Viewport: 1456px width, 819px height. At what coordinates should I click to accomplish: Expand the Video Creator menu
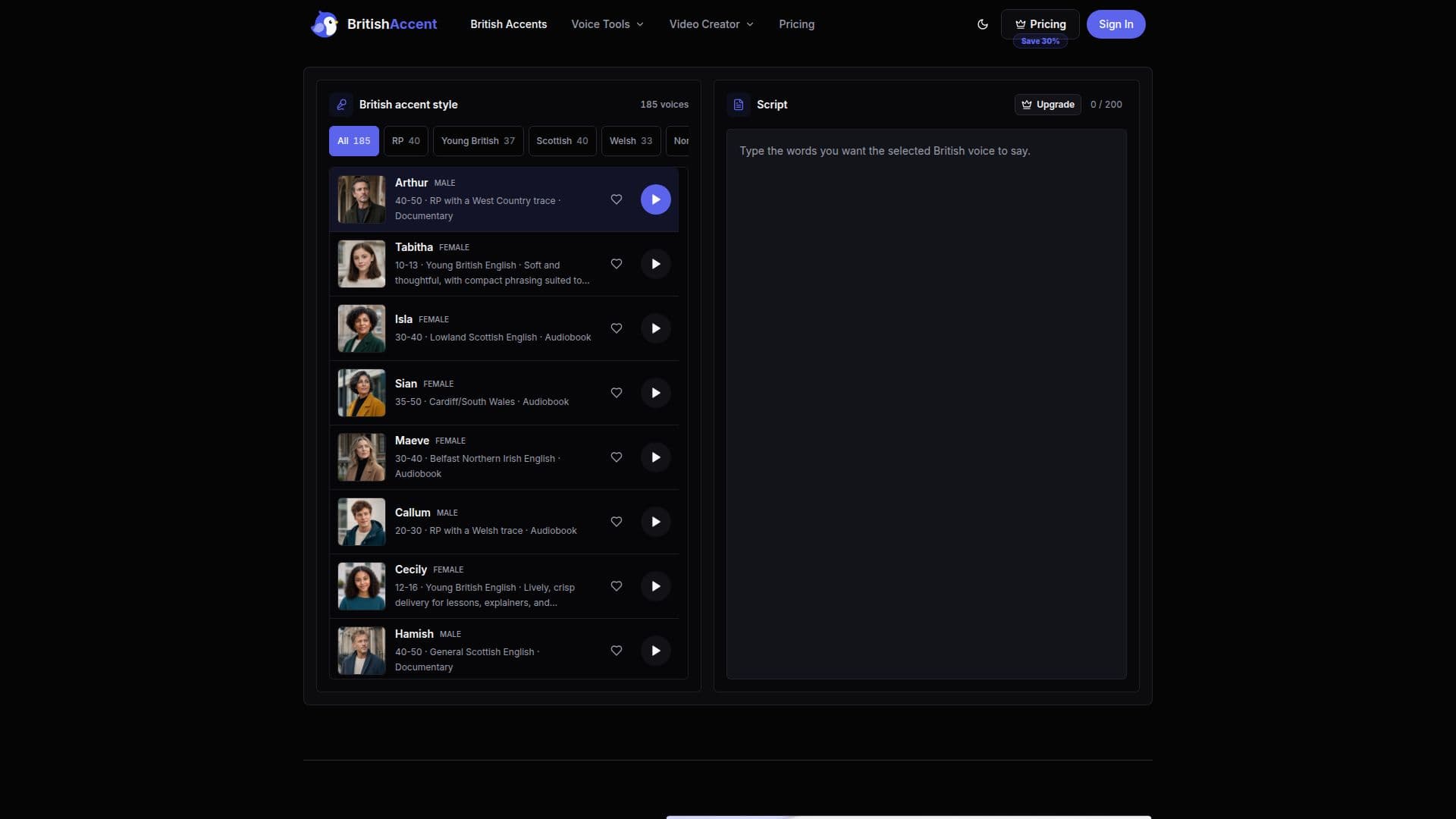click(x=711, y=24)
